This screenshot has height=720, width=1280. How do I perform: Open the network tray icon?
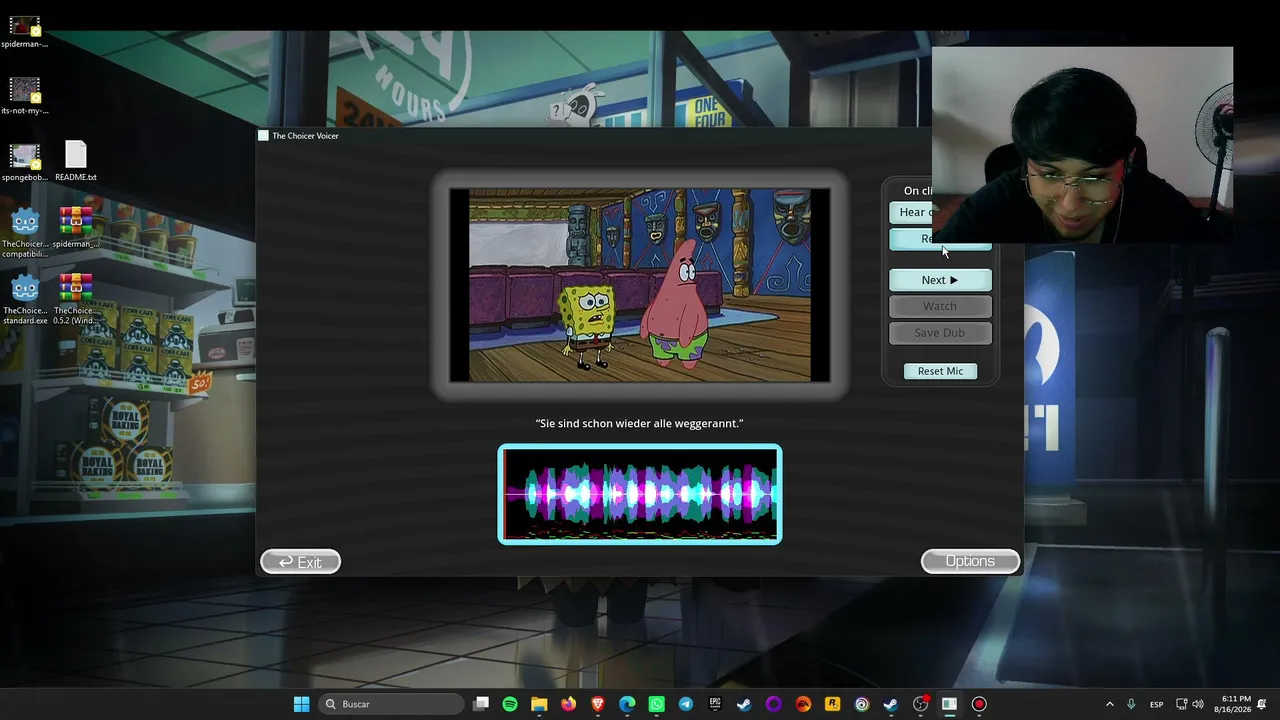point(1181,704)
